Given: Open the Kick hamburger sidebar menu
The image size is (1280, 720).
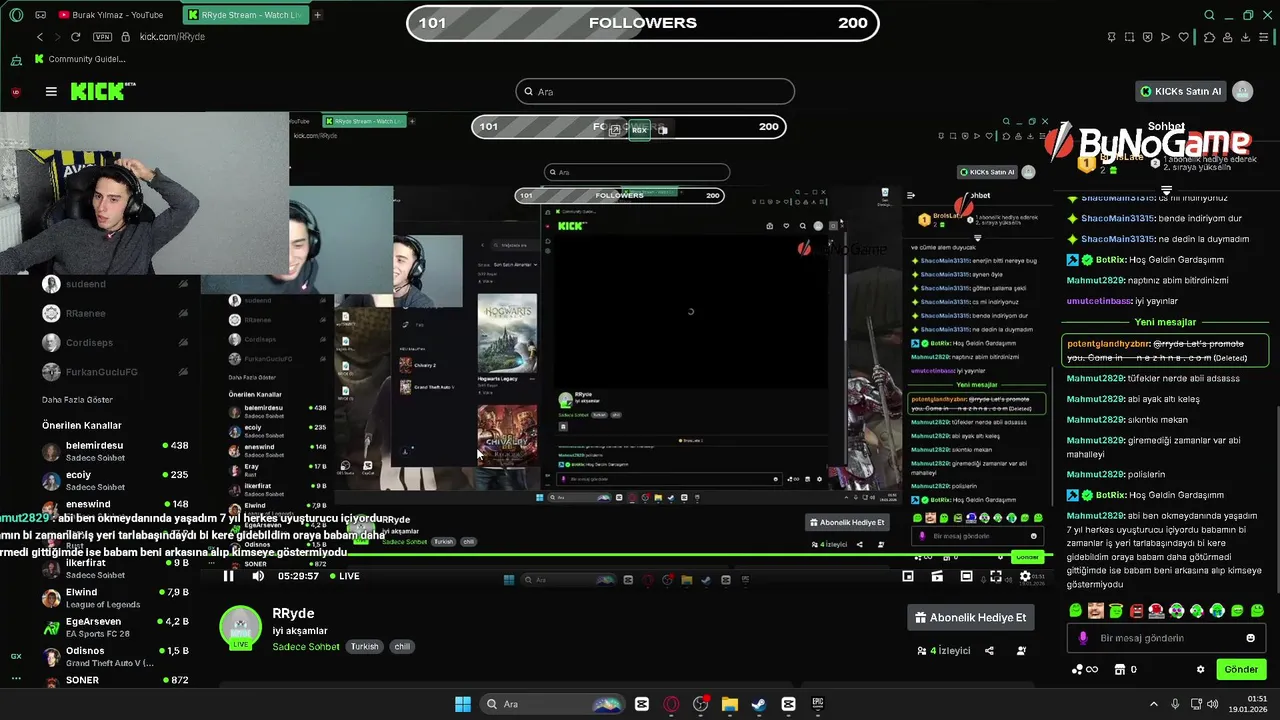Looking at the screenshot, I should pos(51,91).
